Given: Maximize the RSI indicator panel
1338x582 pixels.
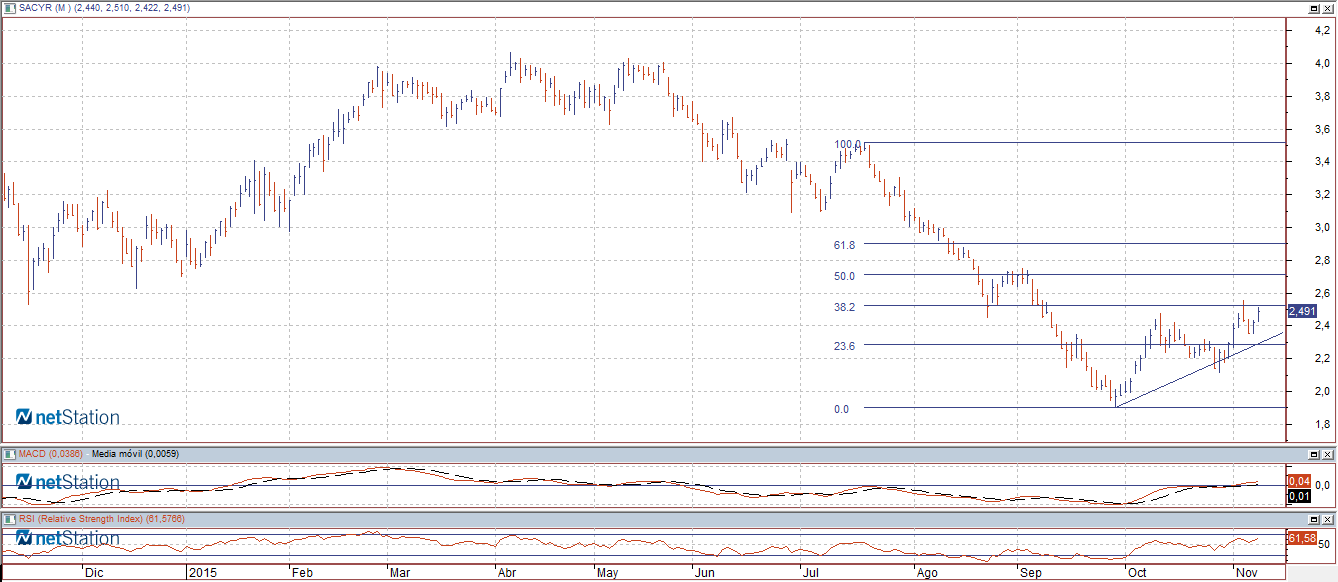Looking at the screenshot, I should 1315,520.
